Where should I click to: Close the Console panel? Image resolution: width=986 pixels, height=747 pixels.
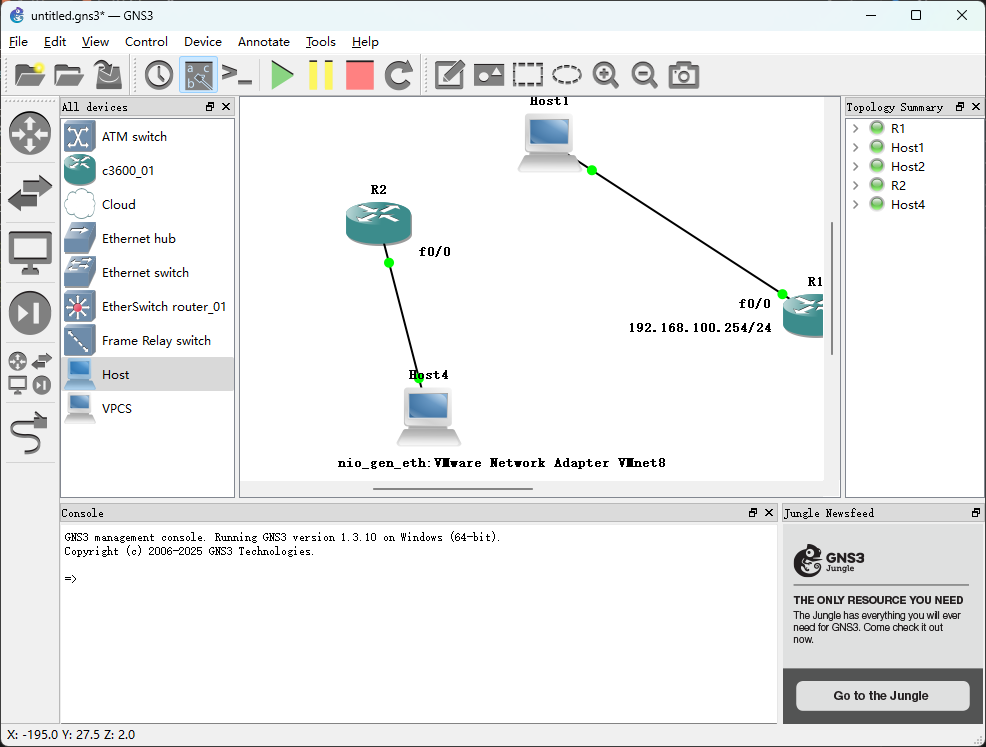(768, 512)
